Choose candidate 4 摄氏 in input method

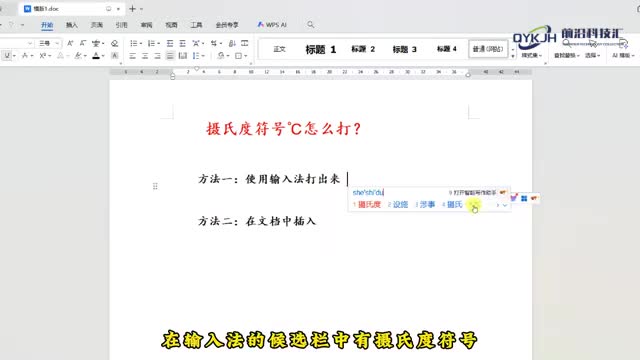[x=452, y=204]
